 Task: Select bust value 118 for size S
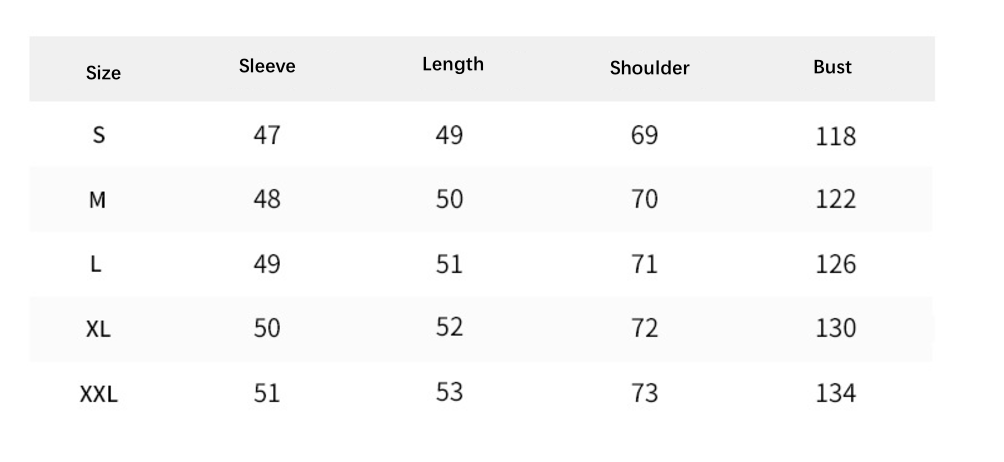click(x=835, y=136)
